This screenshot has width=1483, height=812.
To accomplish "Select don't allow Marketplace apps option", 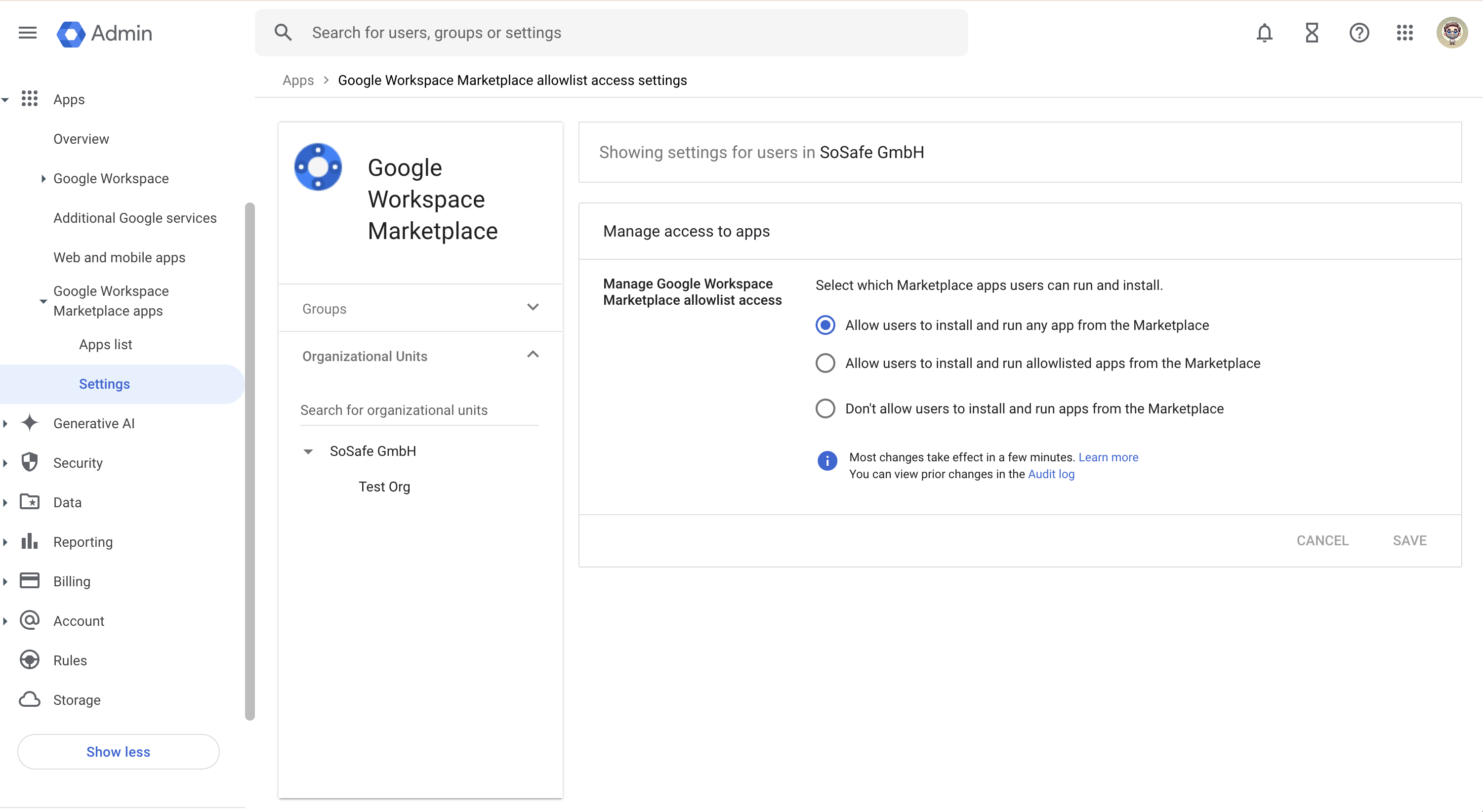I will pyautogui.click(x=825, y=408).
